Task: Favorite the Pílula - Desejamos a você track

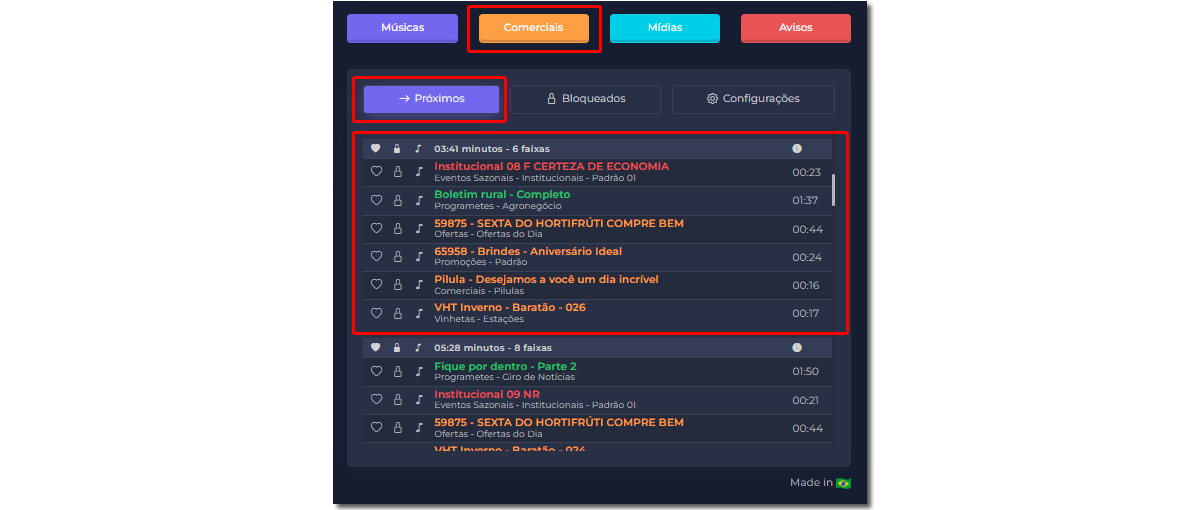Action: click(376, 285)
